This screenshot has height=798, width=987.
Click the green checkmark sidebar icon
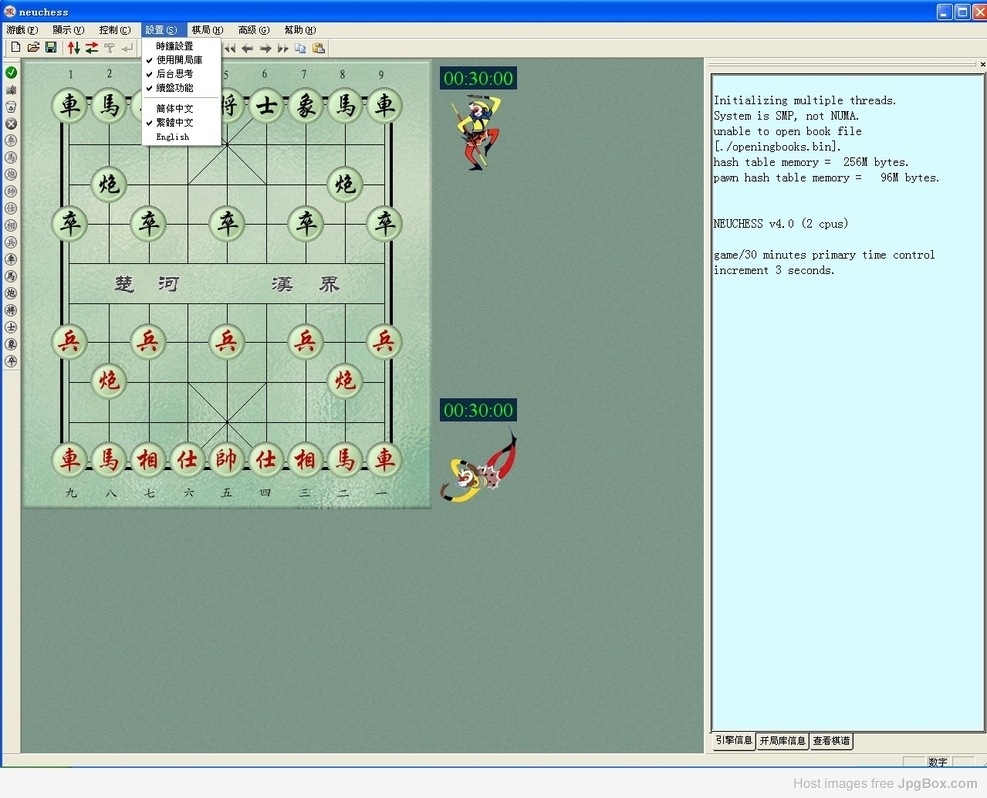11,73
